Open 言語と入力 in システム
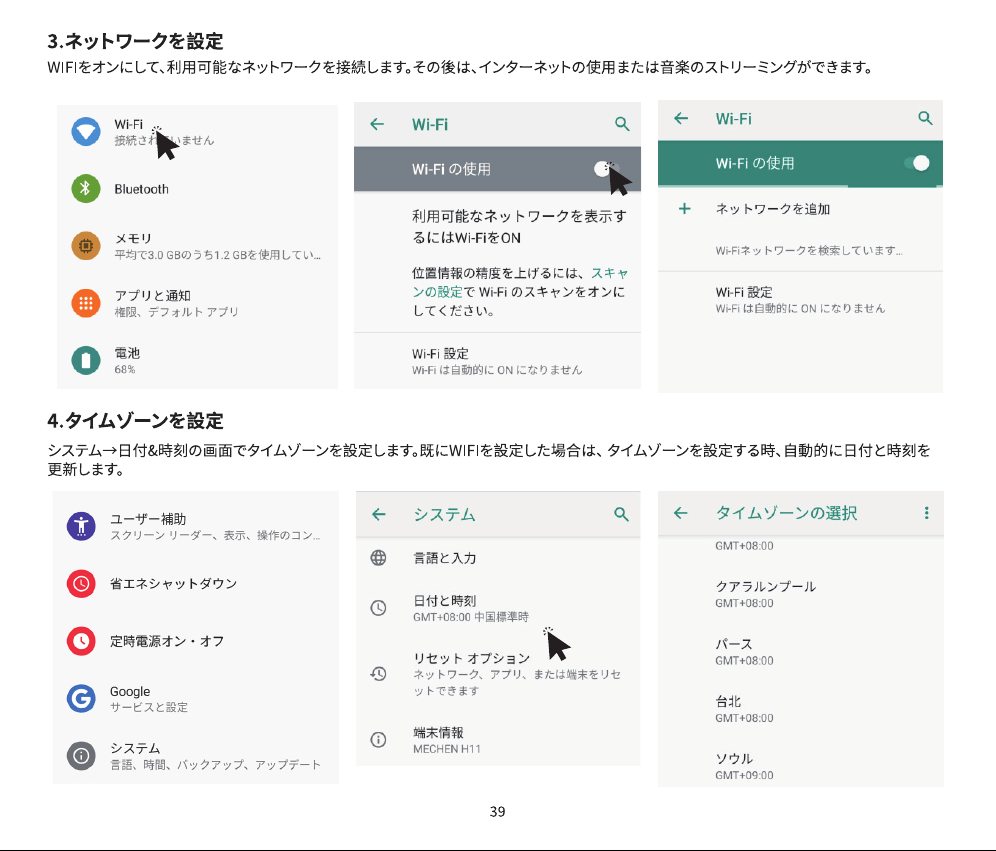The width and height of the screenshot is (996, 851). click(x=497, y=558)
